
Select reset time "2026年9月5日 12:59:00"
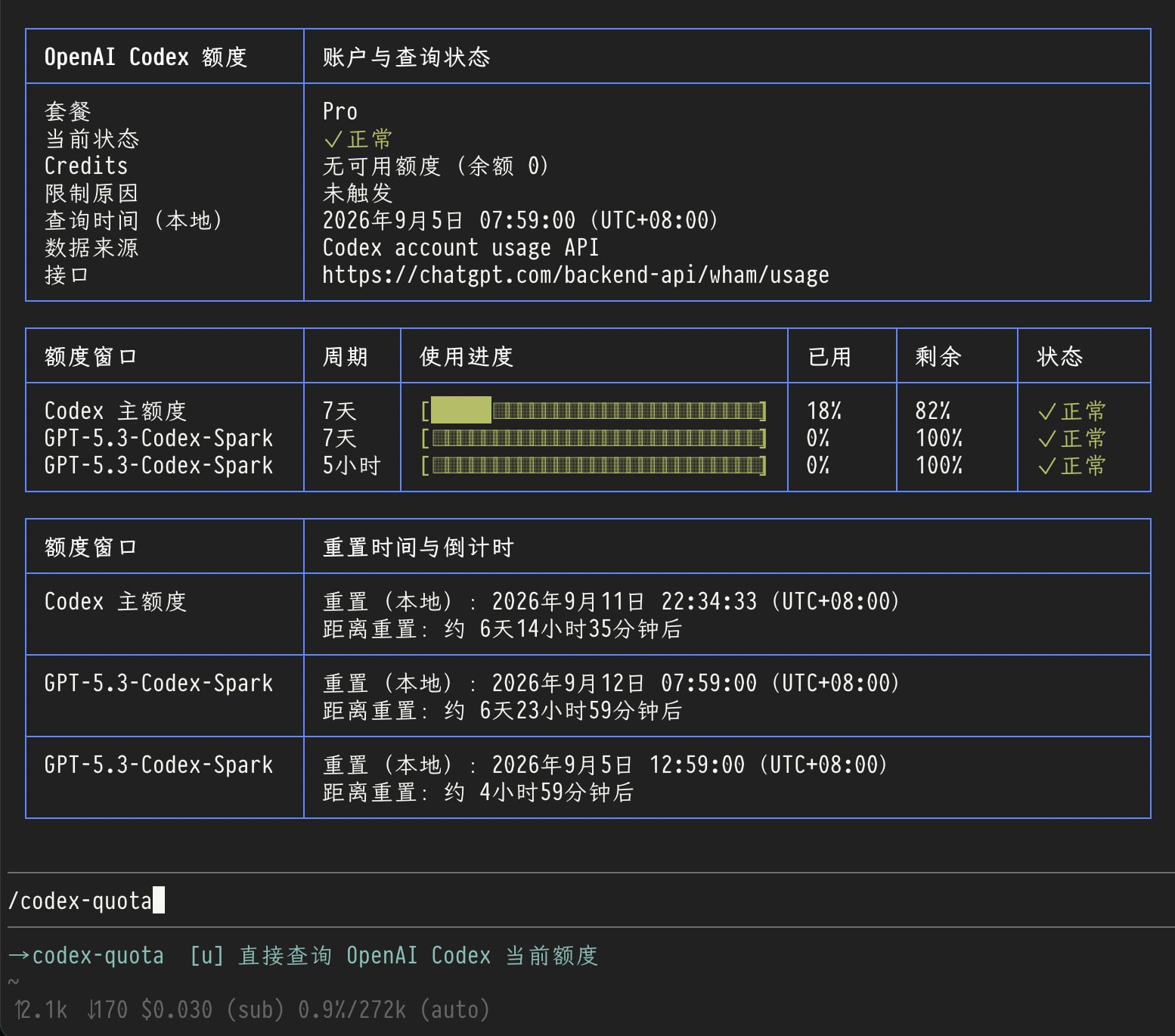pyautogui.click(x=619, y=765)
